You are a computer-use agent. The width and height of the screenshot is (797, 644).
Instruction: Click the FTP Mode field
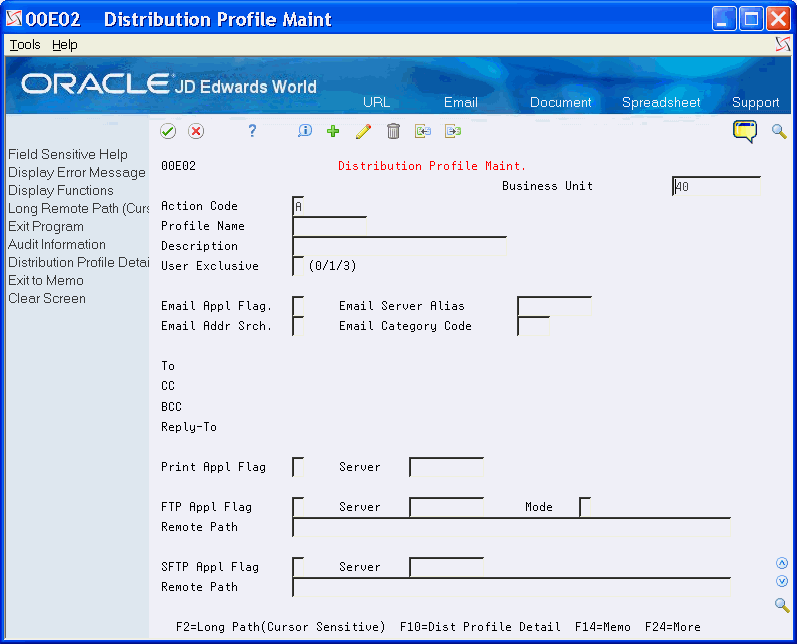pyautogui.click(x=585, y=507)
